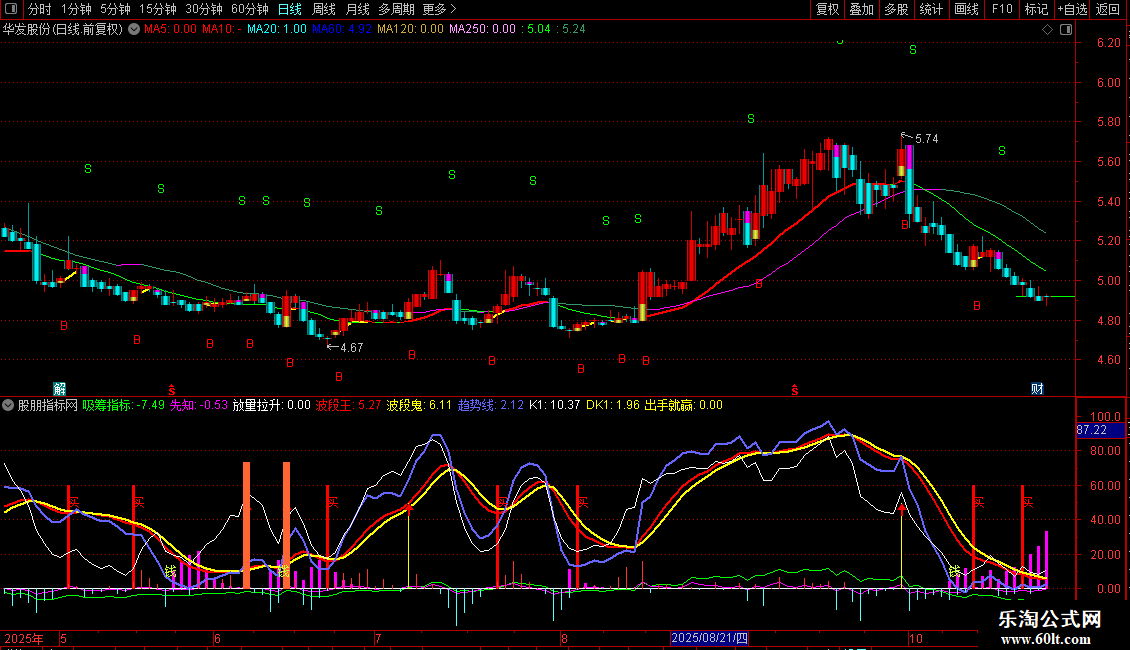The width and height of the screenshot is (1130, 650).
Task: Click the 出手就赢: 0.00 value
Action: (x=683, y=405)
